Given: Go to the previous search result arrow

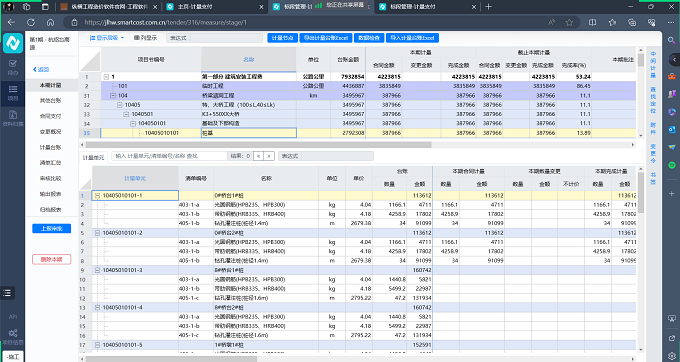Looking at the screenshot, I should coord(258,156).
